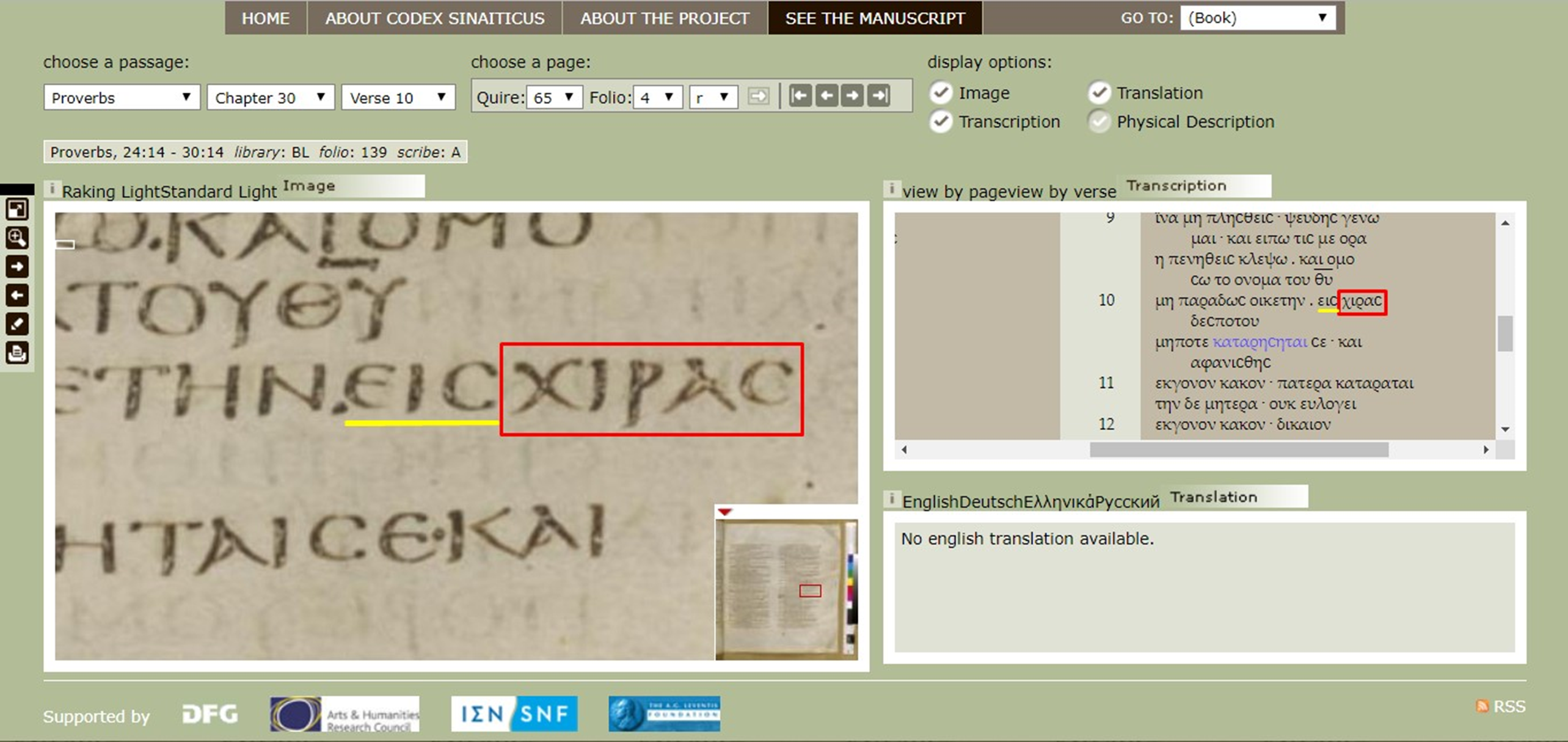This screenshot has height=742, width=1568.
Task: Open Transcription panel info icon
Action: [892, 189]
